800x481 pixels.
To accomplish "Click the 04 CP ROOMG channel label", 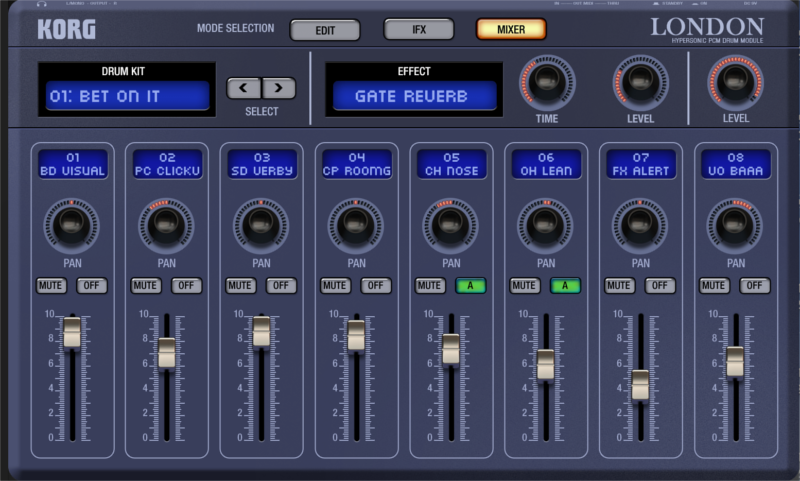I will pyautogui.click(x=357, y=164).
